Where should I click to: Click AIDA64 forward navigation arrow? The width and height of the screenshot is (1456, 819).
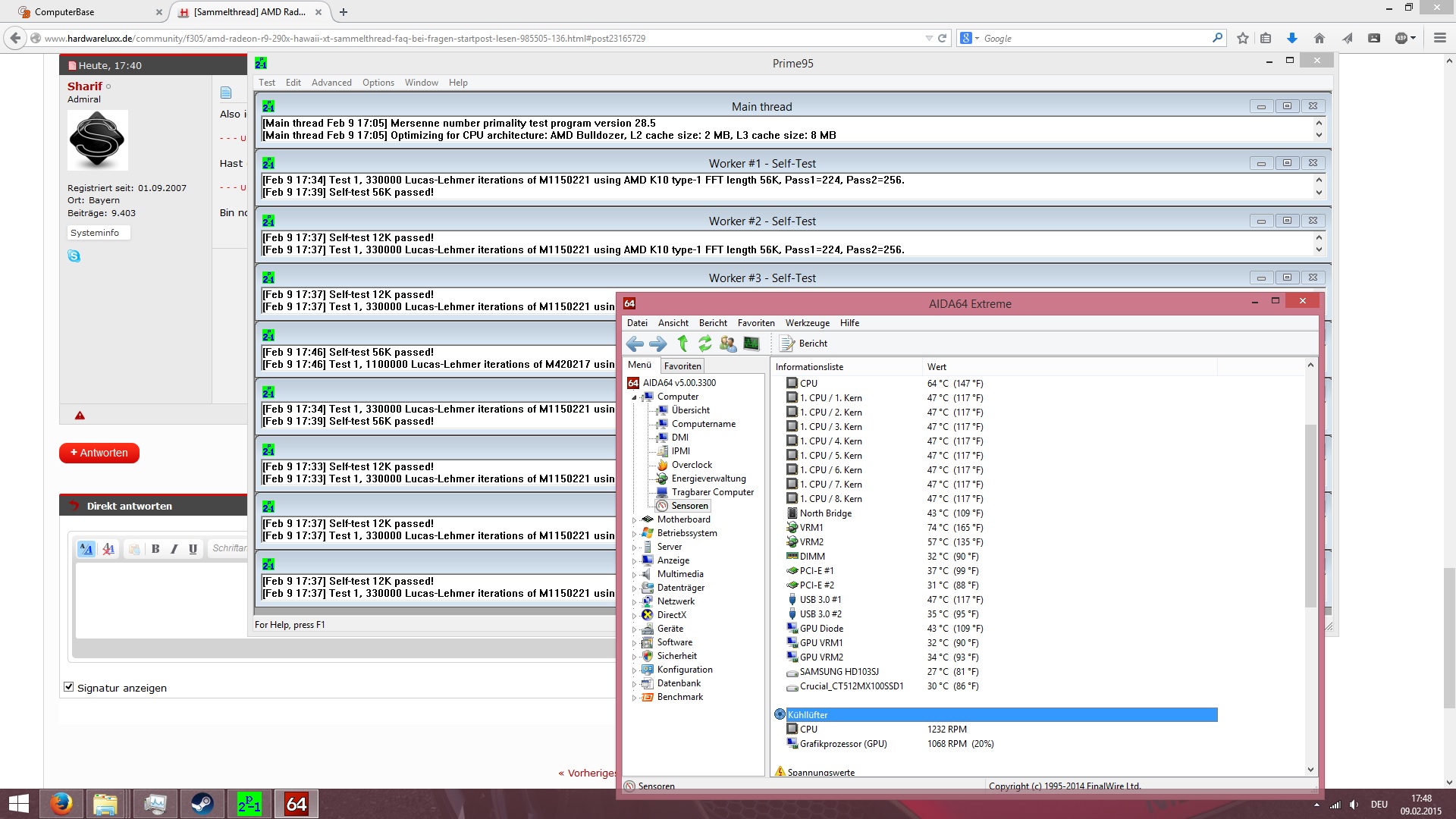(658, 344)
